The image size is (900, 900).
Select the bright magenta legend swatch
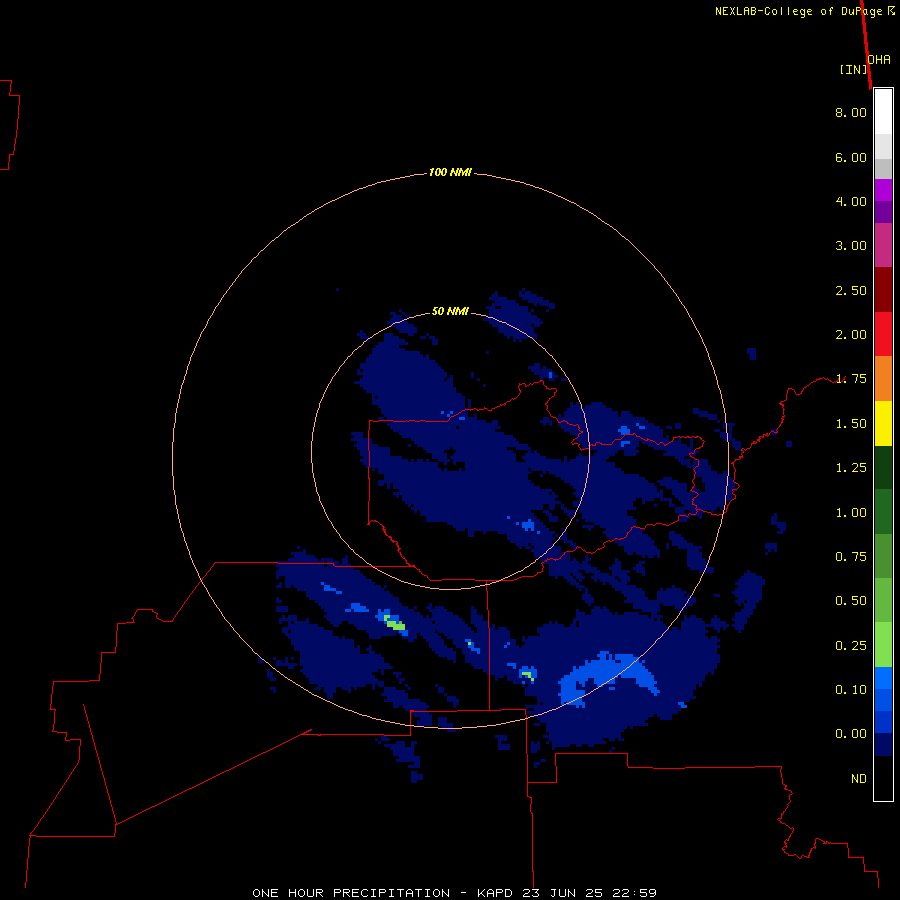(x=883, y=190)
